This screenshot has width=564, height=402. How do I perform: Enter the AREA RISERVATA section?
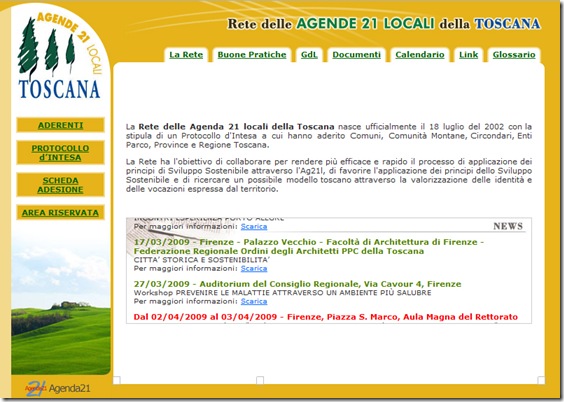(60, 213)
